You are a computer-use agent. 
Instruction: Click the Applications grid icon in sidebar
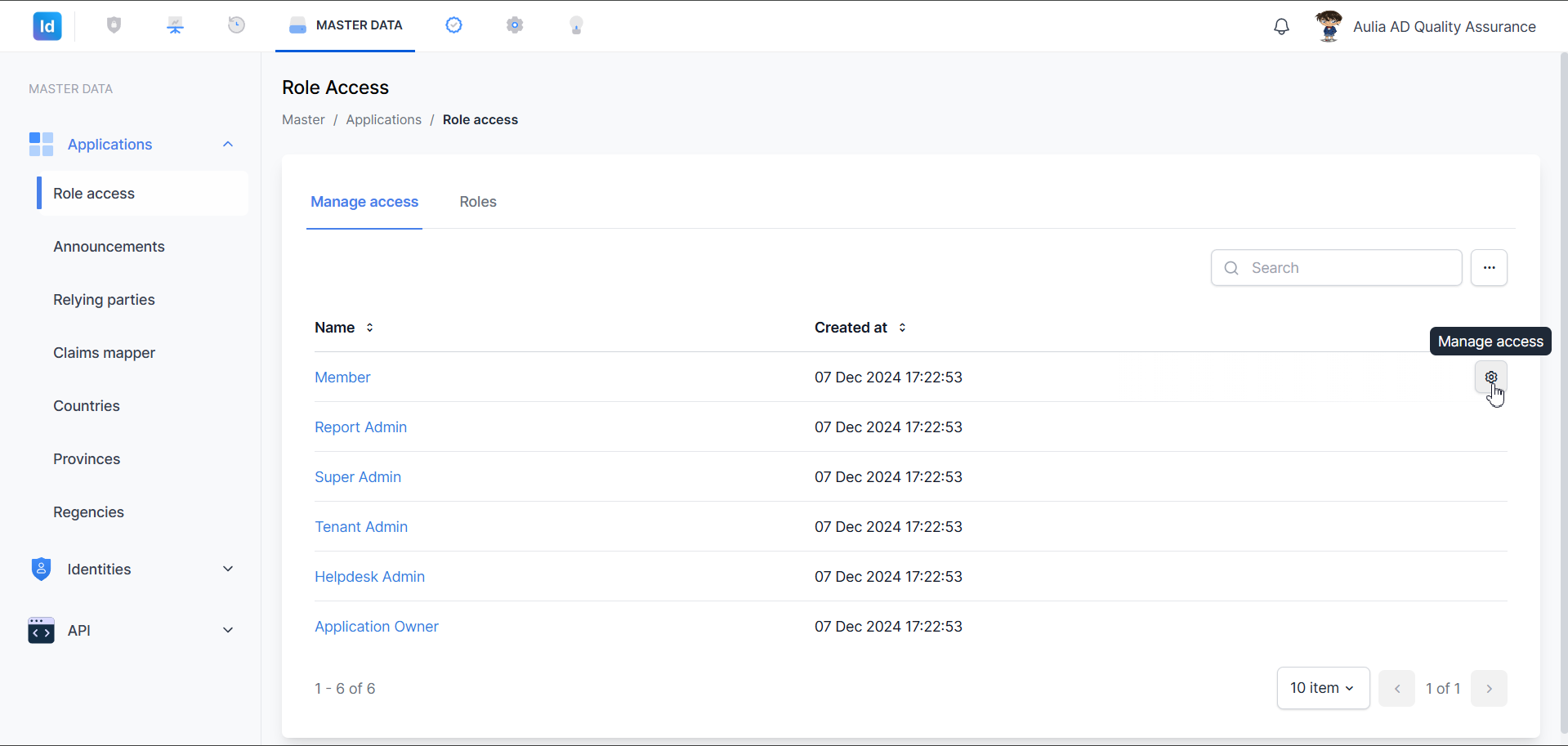[41, 144]
